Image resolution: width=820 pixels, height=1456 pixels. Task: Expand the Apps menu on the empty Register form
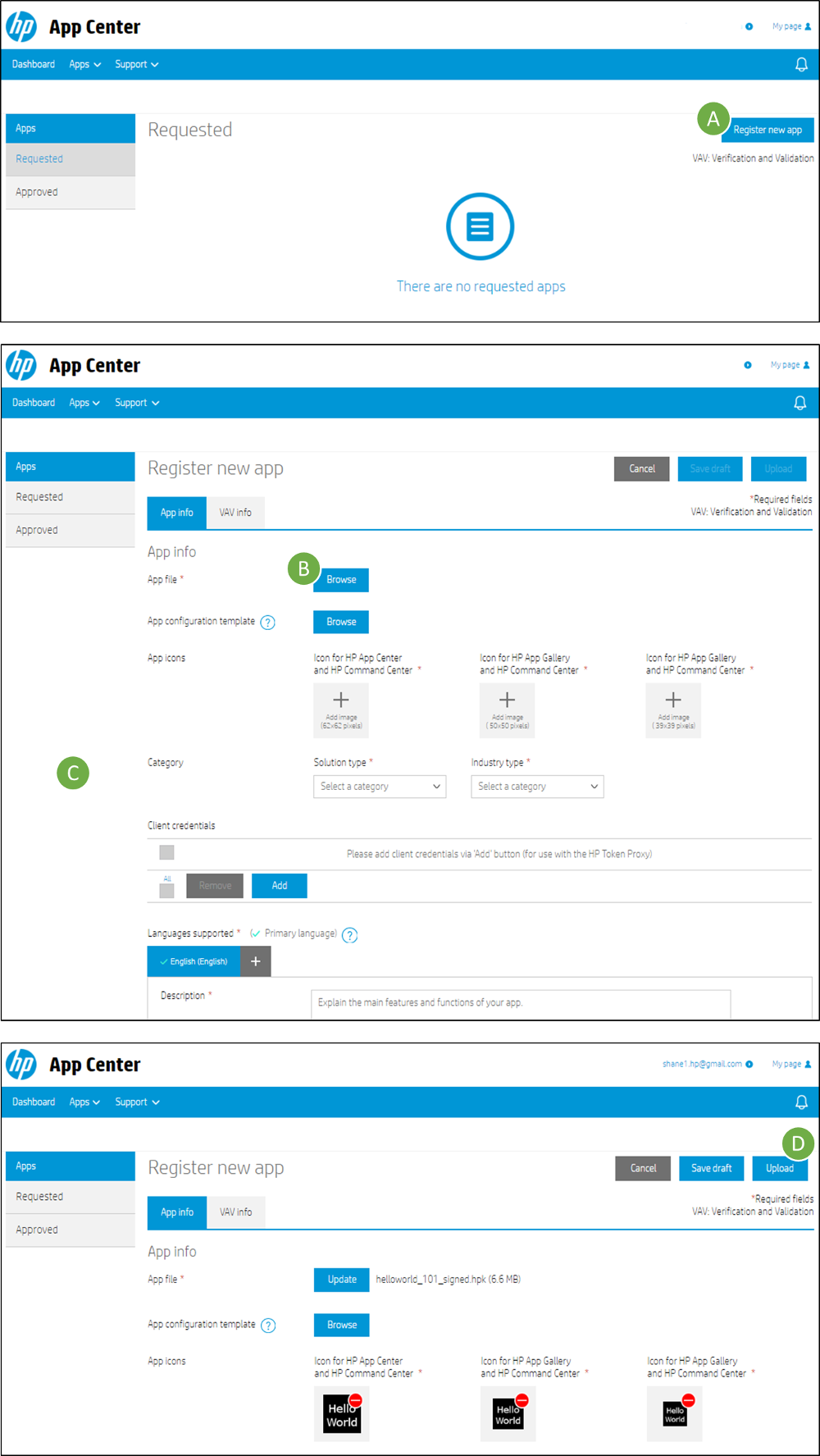(x=84, y=403)
